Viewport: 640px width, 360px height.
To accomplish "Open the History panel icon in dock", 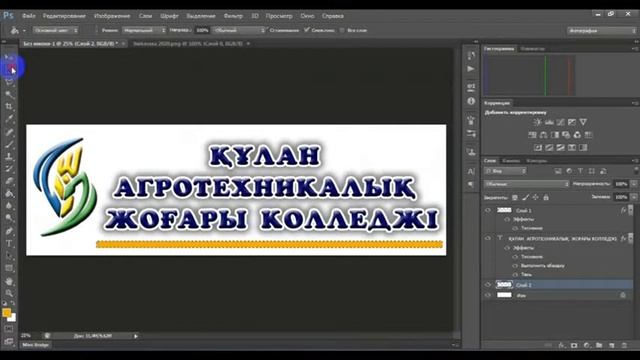I will [x=471, y=55].
